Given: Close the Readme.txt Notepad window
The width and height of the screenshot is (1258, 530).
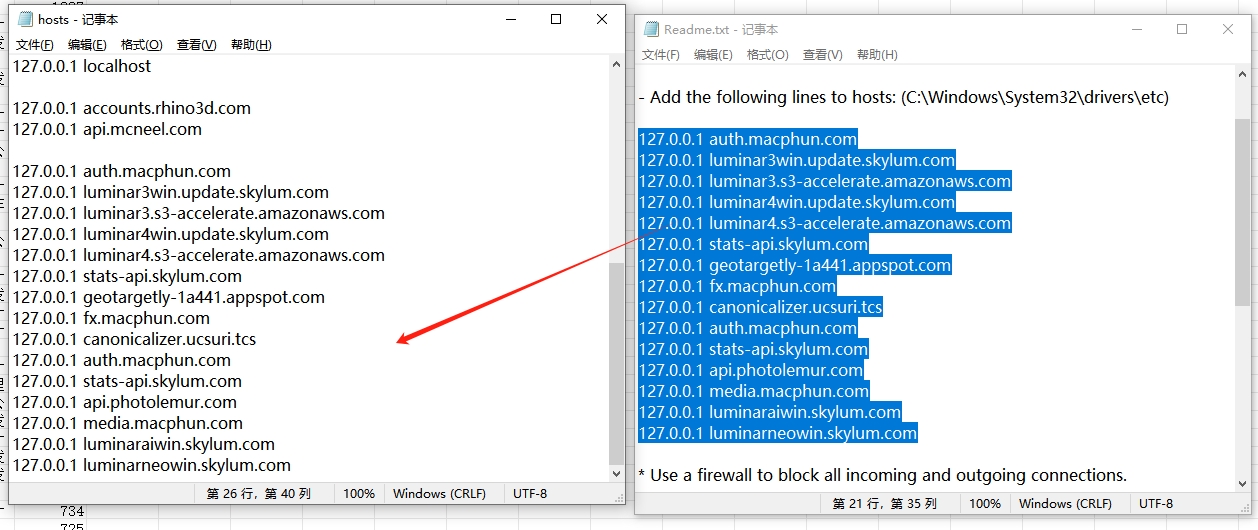Looking at the screenshot, I should click(1228, 30).
